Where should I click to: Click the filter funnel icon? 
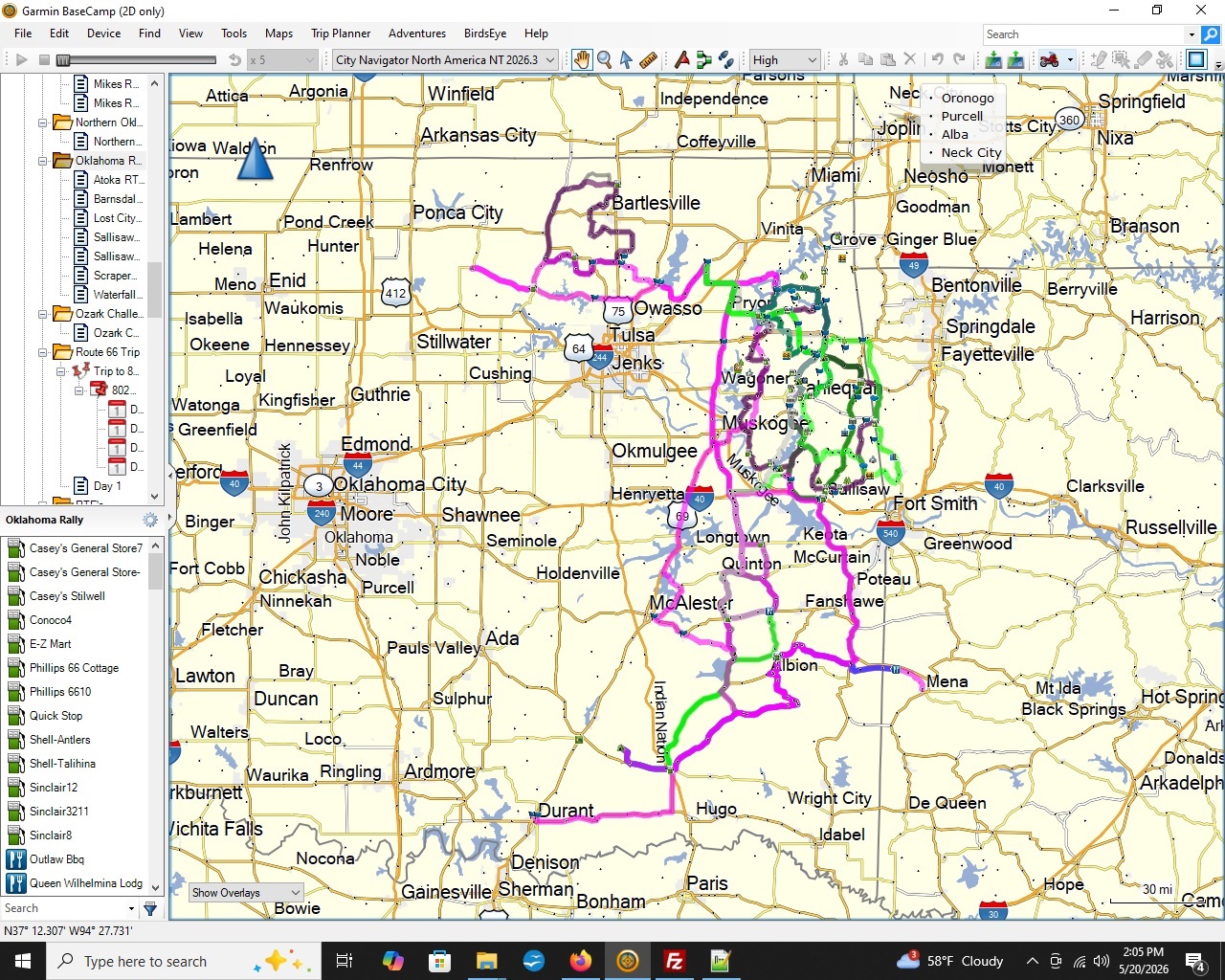pos(150,908)
